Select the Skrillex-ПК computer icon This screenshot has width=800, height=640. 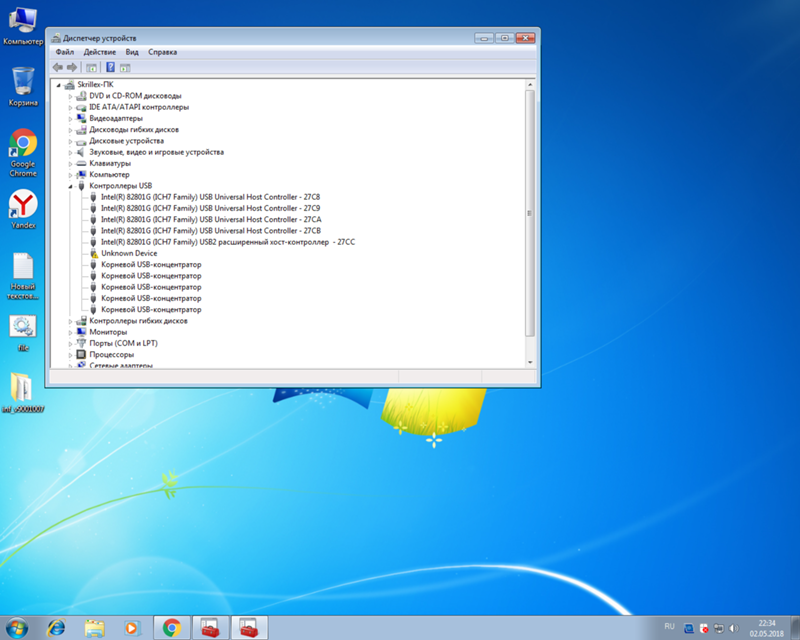coord(69,84)
